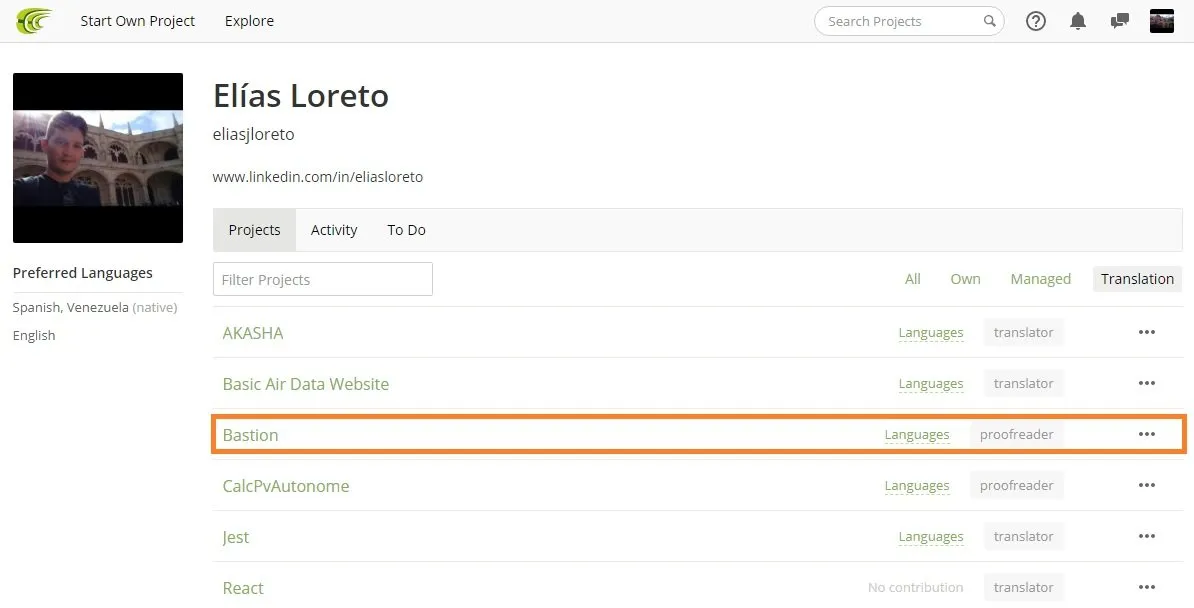Expand Languages dropdown for Bastion
The width and height of the screenshot is (1194, 608).
pos(917,435)
